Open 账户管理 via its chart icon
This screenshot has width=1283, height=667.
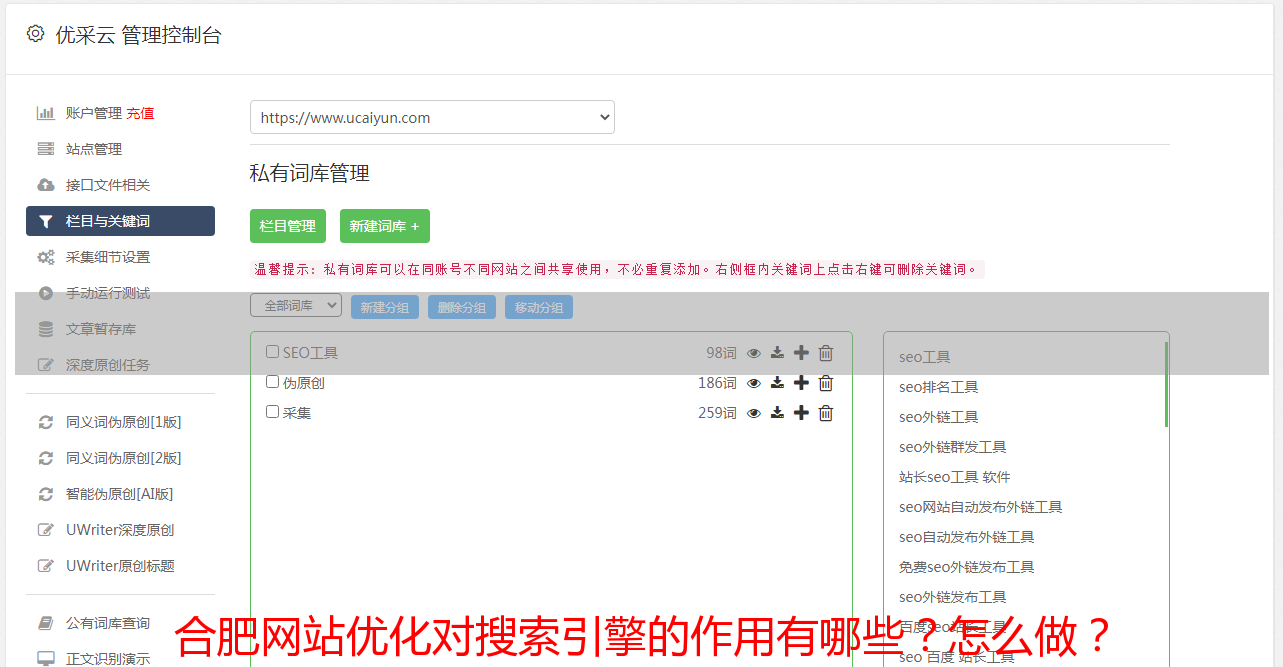point(45,113)
